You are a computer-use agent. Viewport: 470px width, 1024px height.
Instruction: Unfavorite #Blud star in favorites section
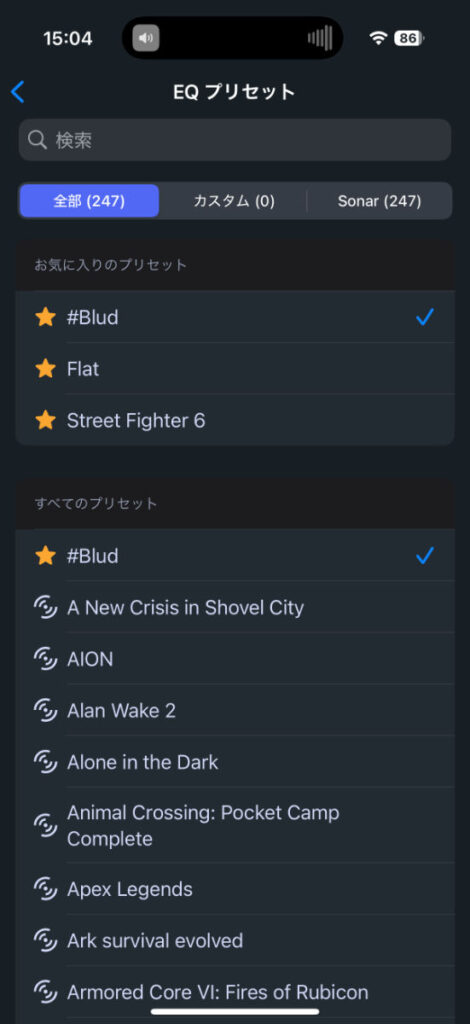point(45,317)
